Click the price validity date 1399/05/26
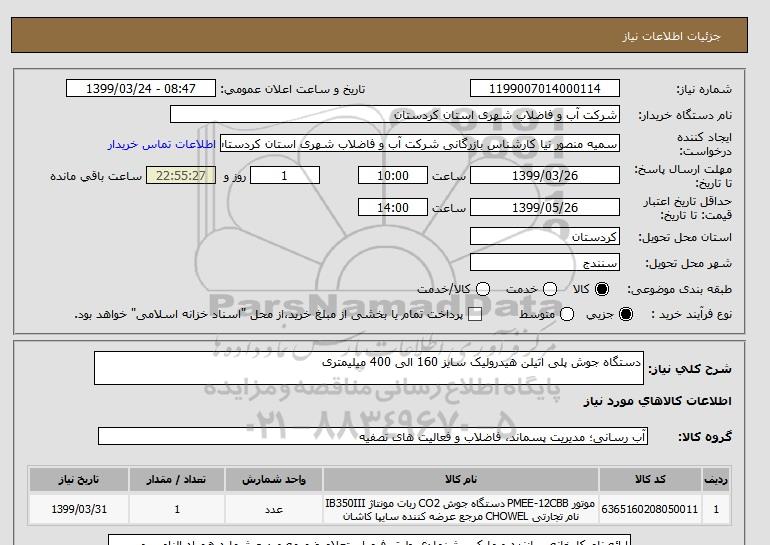This screenshot has width=770, height=545. pyautogui.click(x=545, y=207)
